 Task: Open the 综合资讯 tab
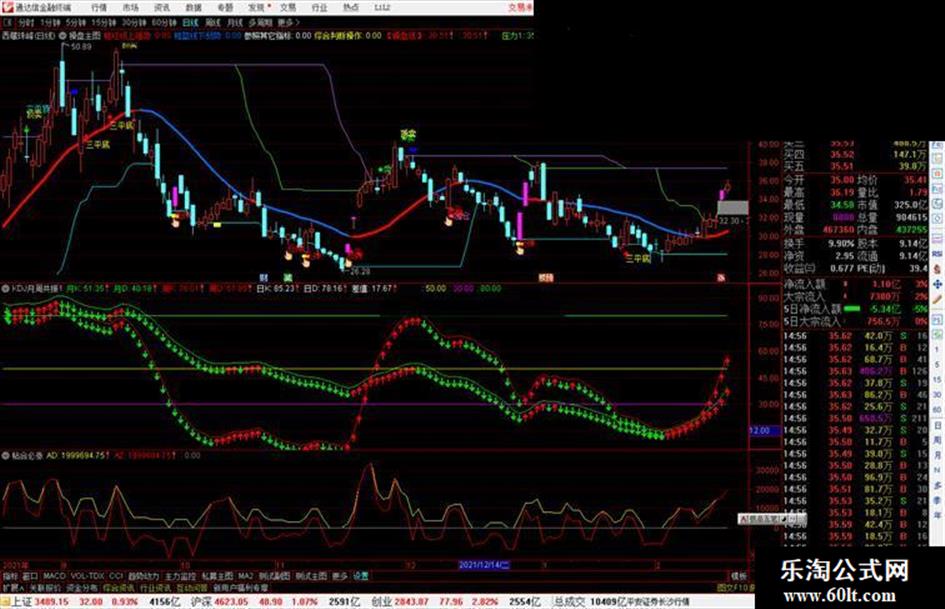(x=118, y=587)
